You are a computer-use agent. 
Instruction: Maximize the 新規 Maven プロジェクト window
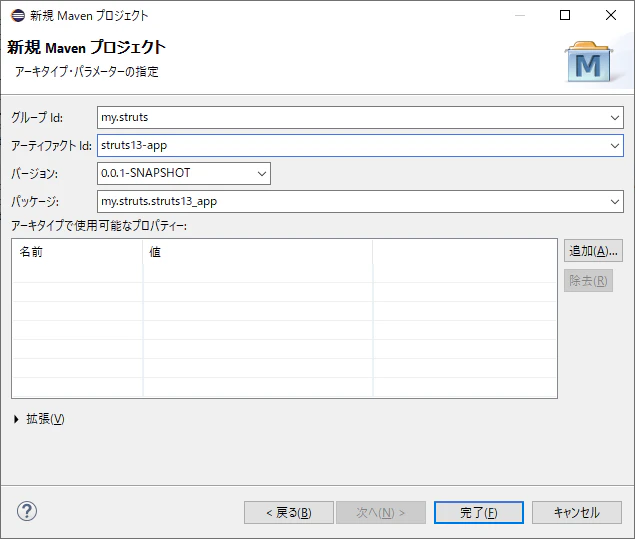[x=565, y=15]
